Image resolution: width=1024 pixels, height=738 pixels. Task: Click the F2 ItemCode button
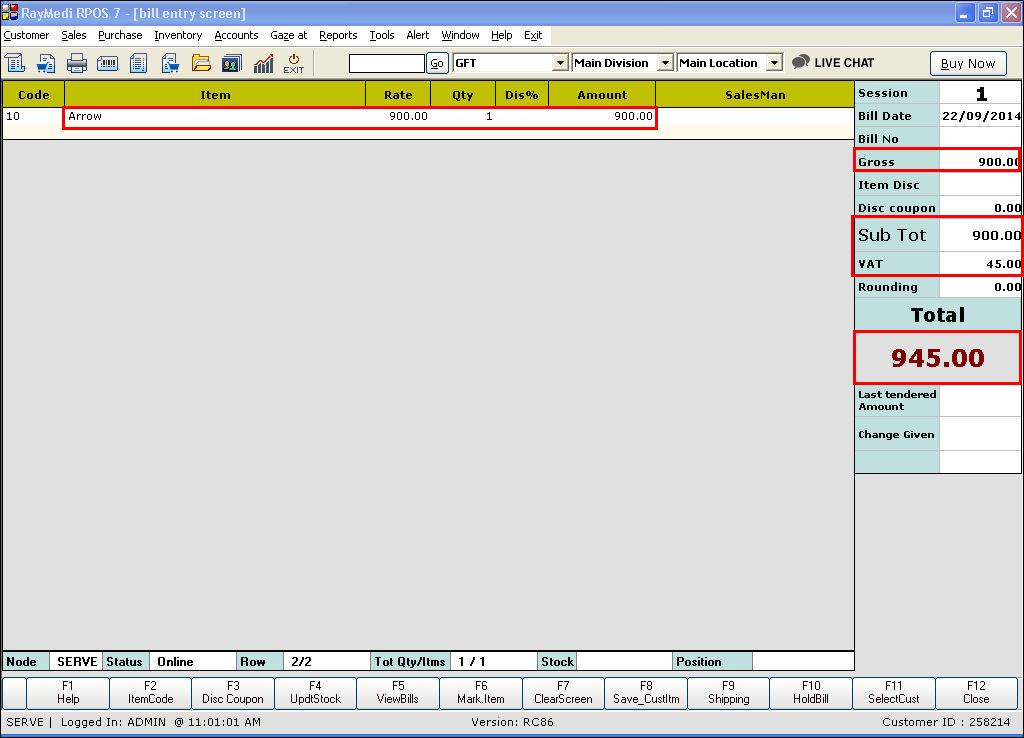click(x=150, y=692)
